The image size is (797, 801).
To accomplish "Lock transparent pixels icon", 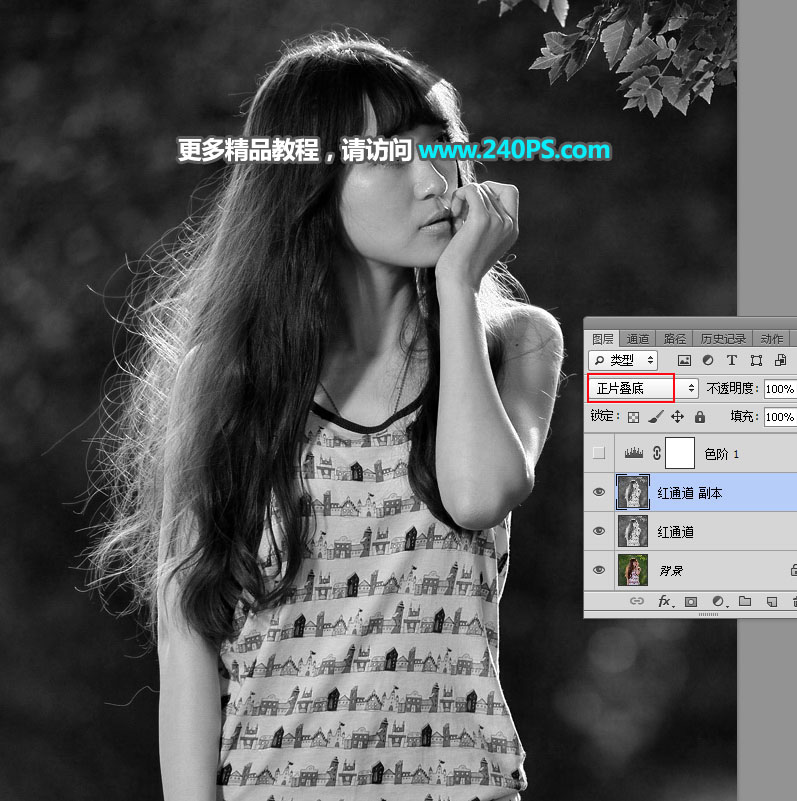I will click(x=633, y=417).
